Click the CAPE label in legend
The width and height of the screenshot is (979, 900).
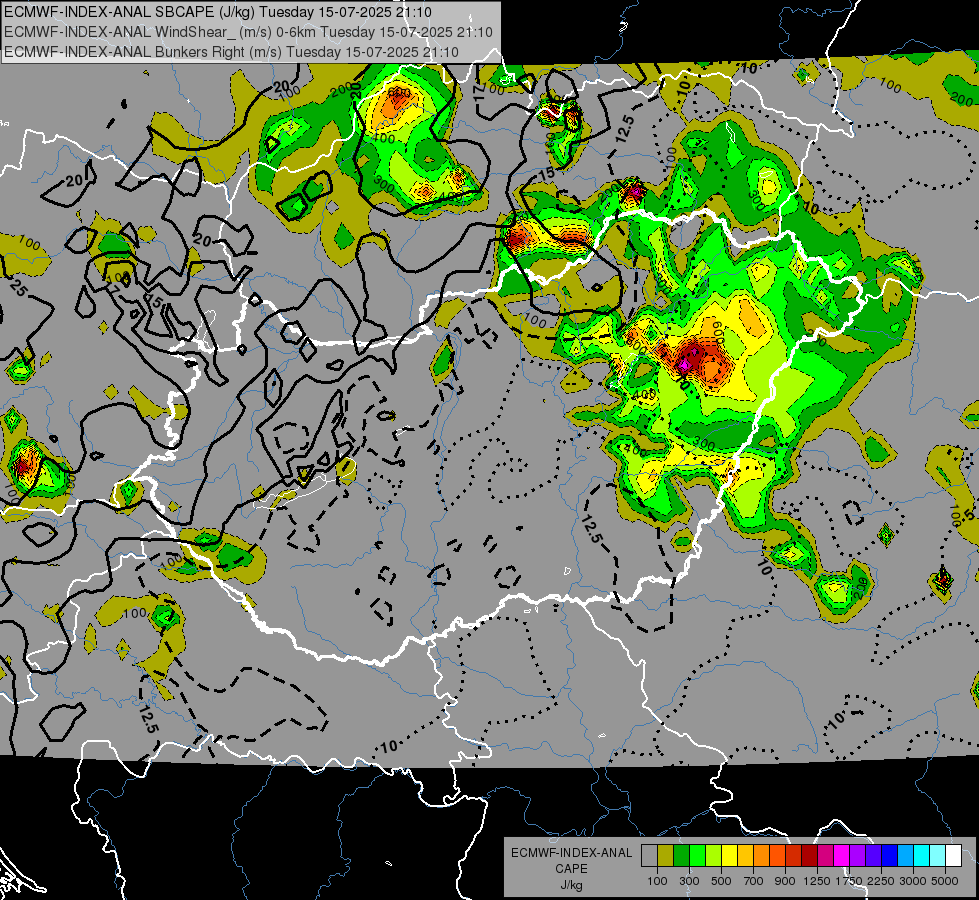click(x=571, y=869)
